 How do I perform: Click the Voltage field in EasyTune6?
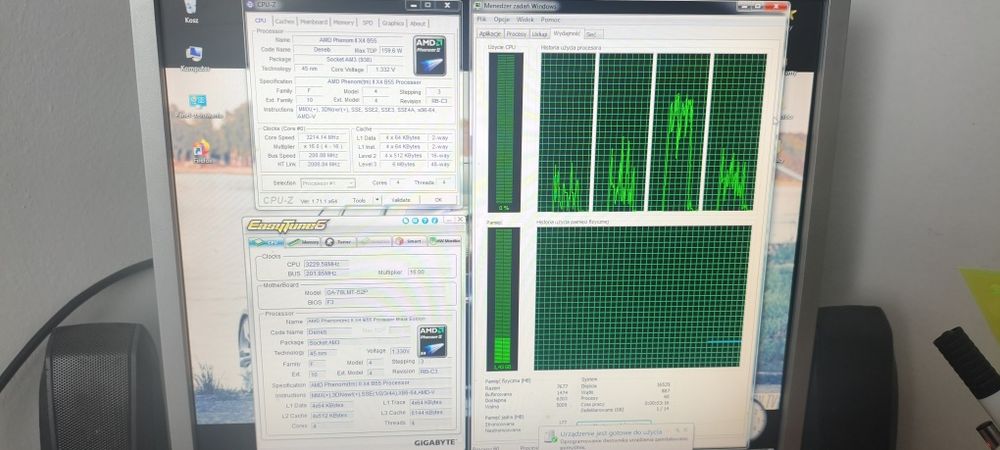coord(400,351)
